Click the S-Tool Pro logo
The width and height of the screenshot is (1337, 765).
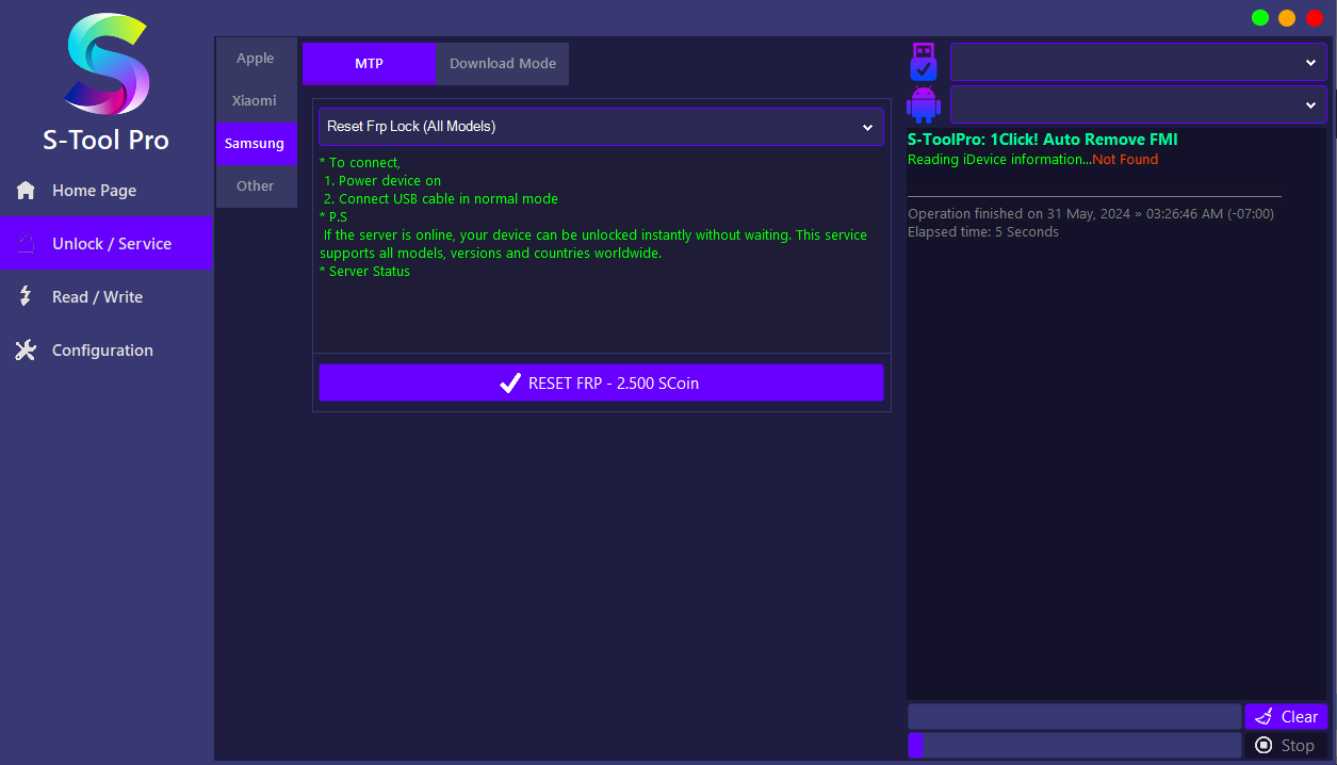(107, 64)
